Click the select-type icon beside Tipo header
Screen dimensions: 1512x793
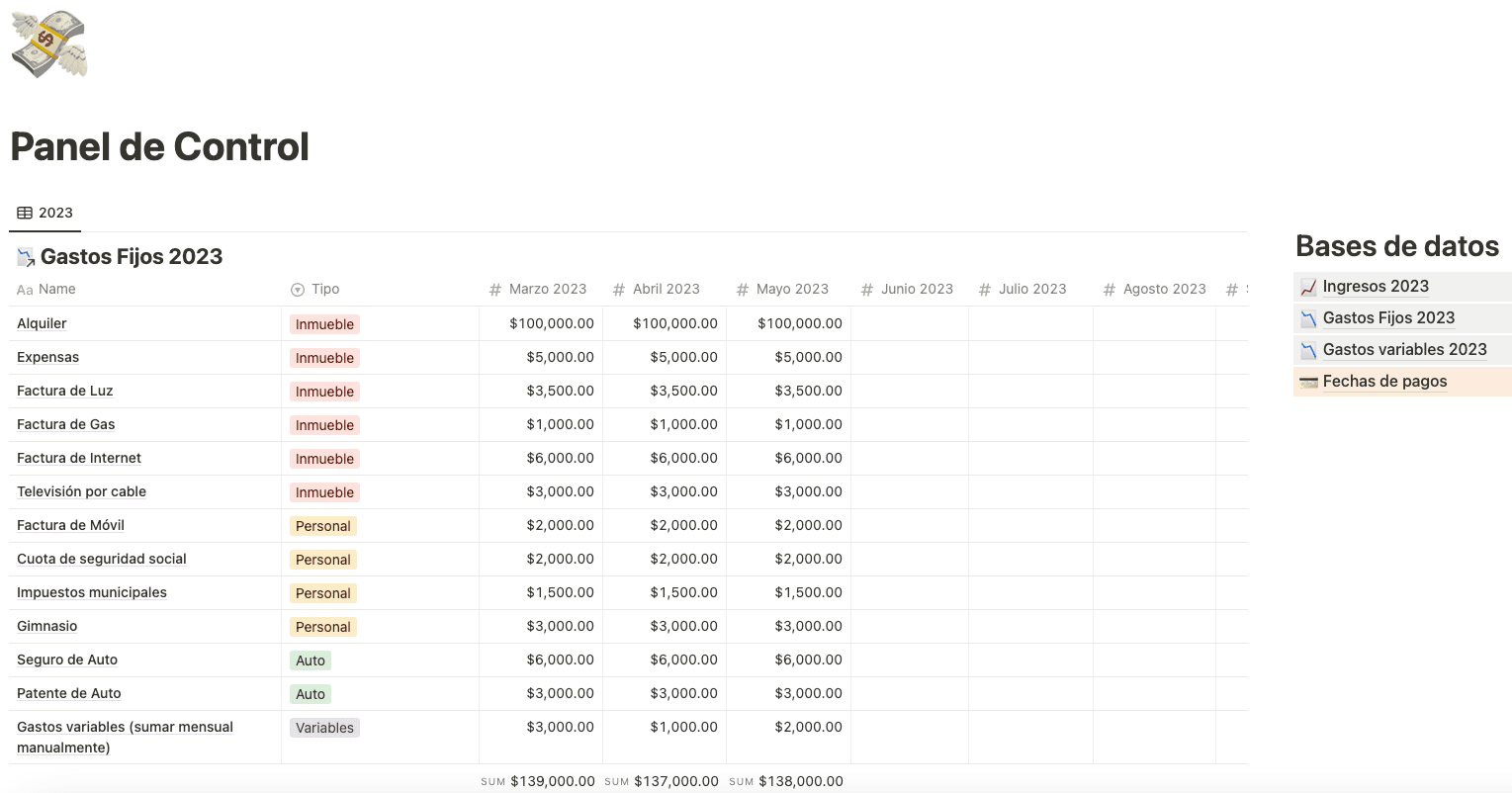click(298, 290)
